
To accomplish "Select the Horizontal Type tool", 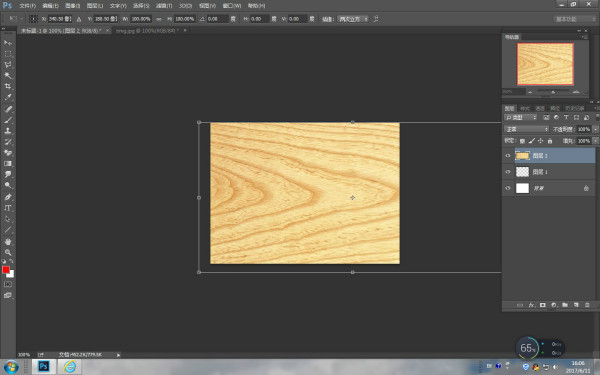I will (8, 208).
